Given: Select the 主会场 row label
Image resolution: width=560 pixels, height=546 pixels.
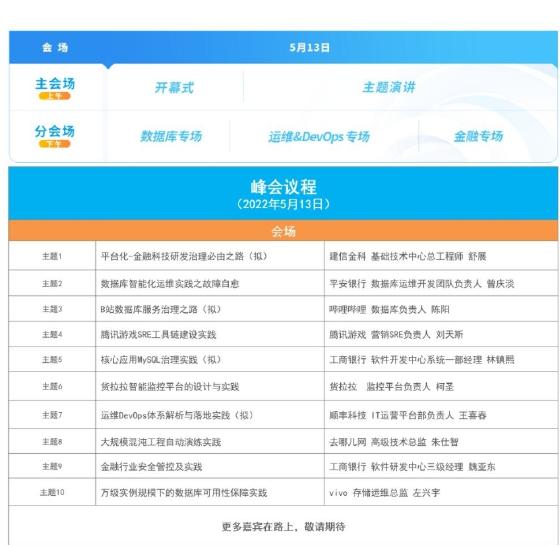Looking at the screenshot, I should 55,84.
